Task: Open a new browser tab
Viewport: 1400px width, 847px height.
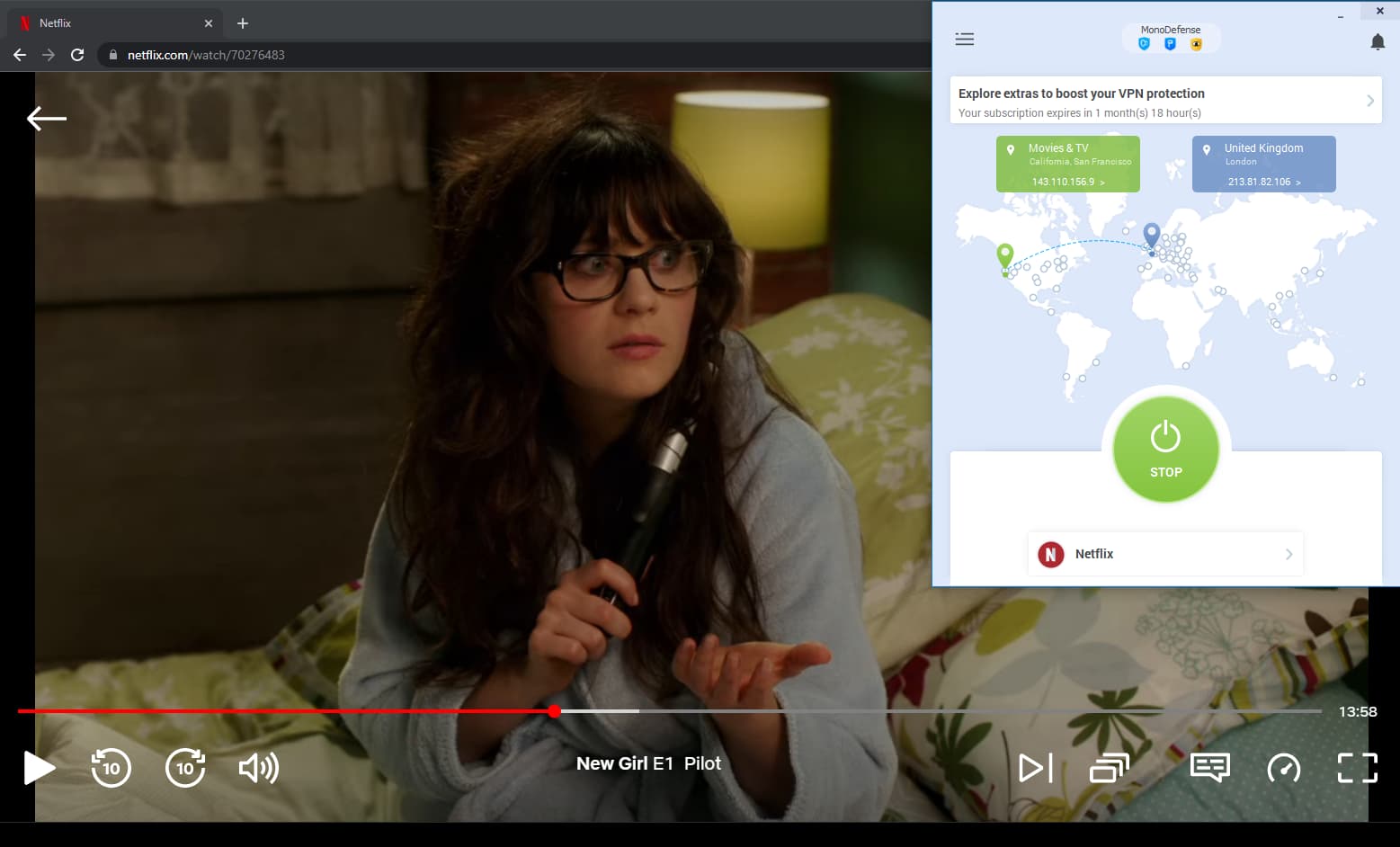Action: pos(241,22)
